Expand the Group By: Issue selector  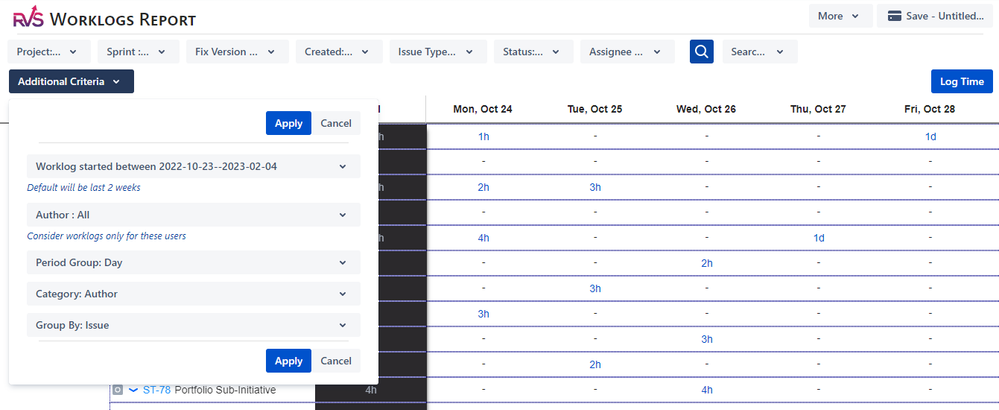tap(194, 325)
